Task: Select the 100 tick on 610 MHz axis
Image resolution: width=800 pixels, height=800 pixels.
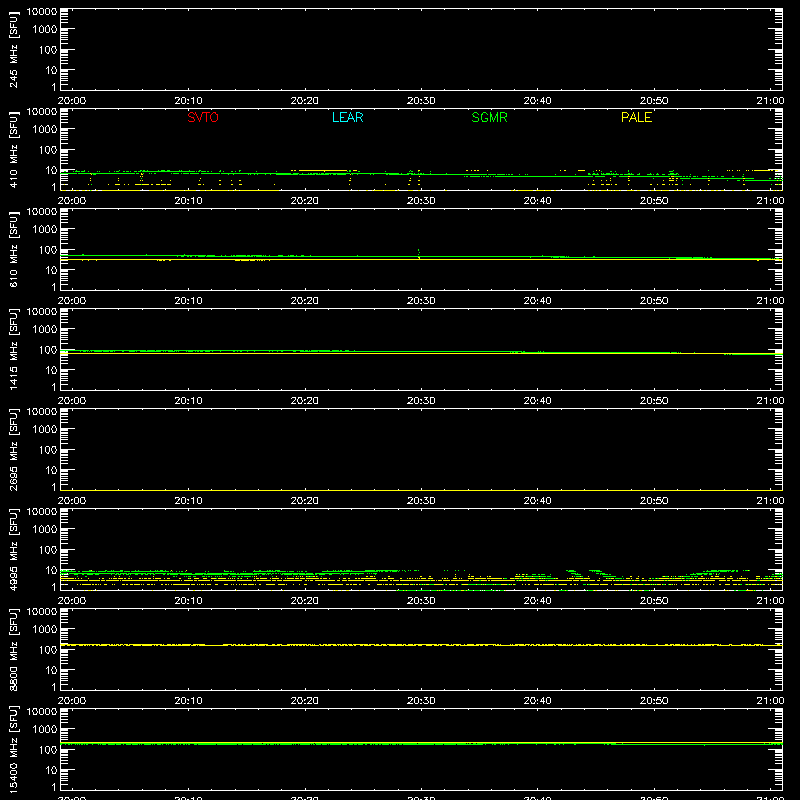Action: click(48, 250)
